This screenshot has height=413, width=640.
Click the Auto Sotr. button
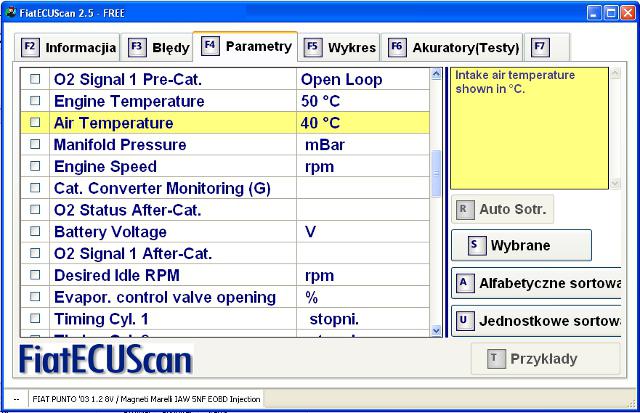click(502, 209)
